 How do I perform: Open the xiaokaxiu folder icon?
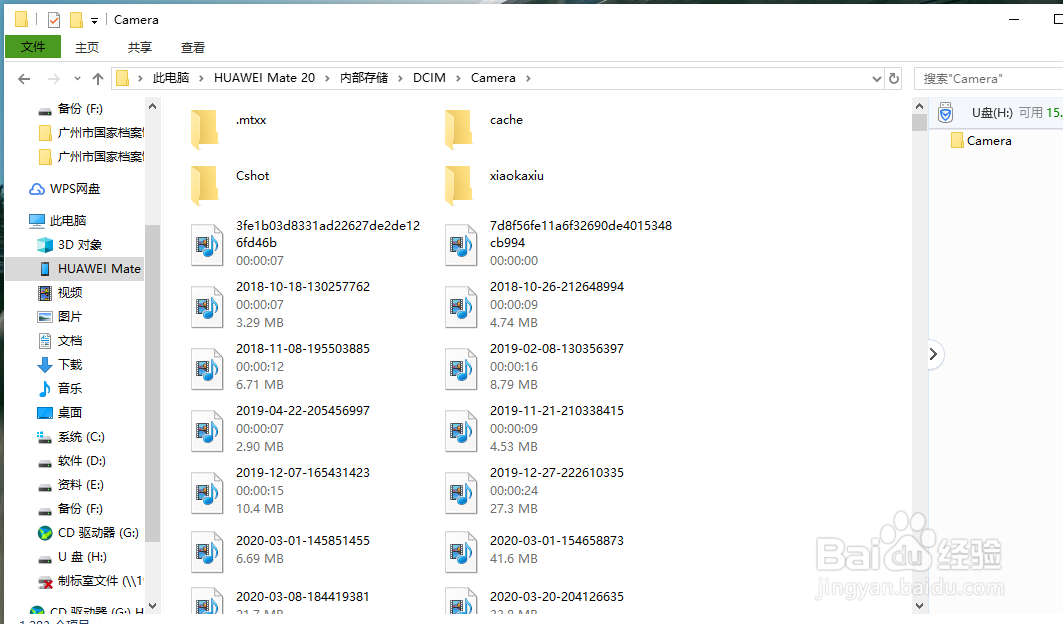click(x=459, y=185)
